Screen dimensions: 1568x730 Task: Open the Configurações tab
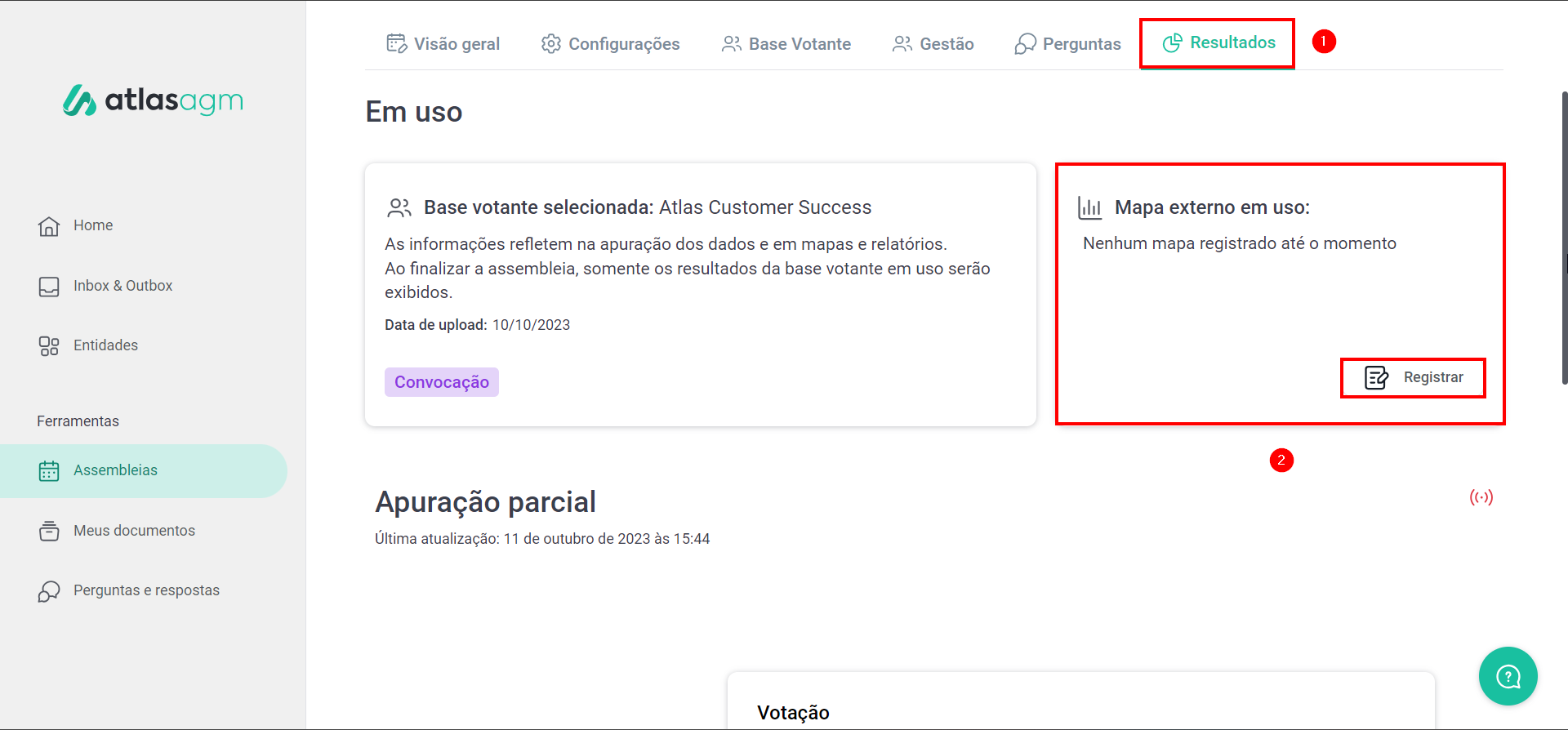pyautogui.click(x=610, y=44)
